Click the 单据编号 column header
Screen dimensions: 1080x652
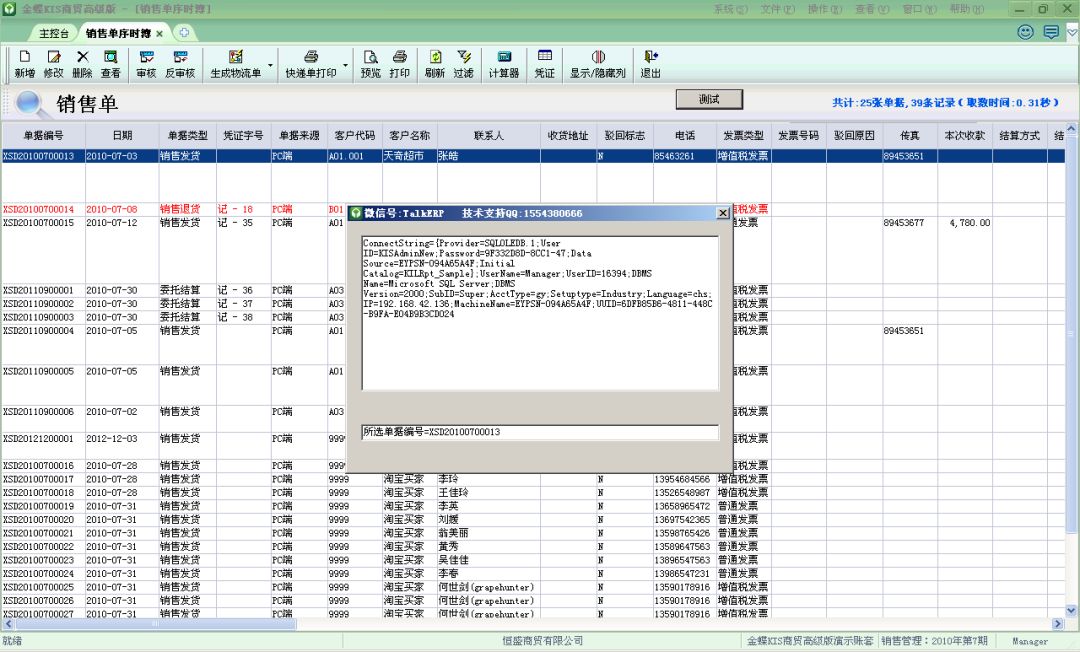[43, 136]
